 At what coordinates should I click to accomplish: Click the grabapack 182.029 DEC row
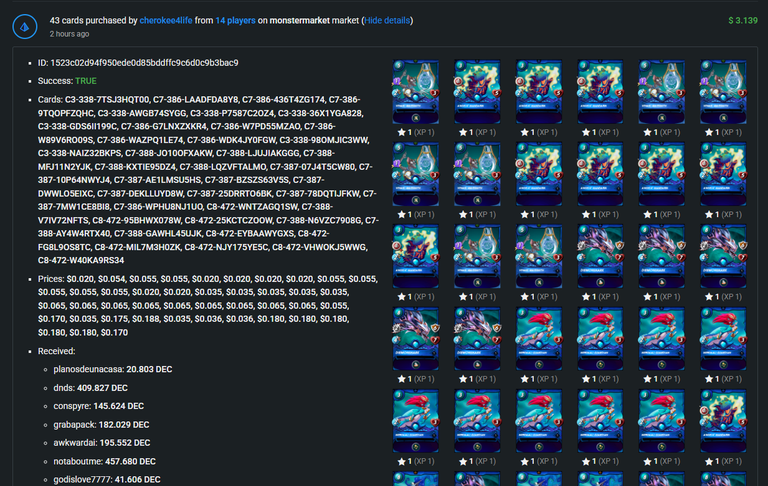tap(101, 425)
